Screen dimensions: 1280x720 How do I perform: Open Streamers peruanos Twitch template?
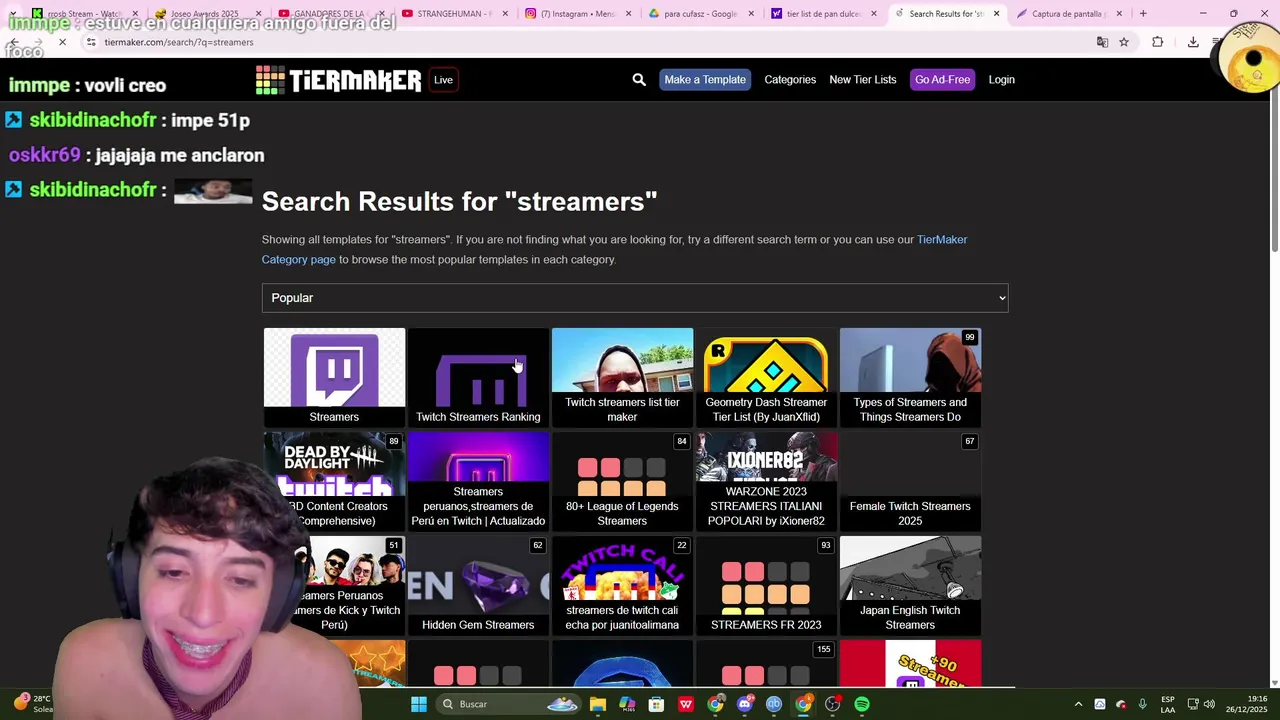478,482
